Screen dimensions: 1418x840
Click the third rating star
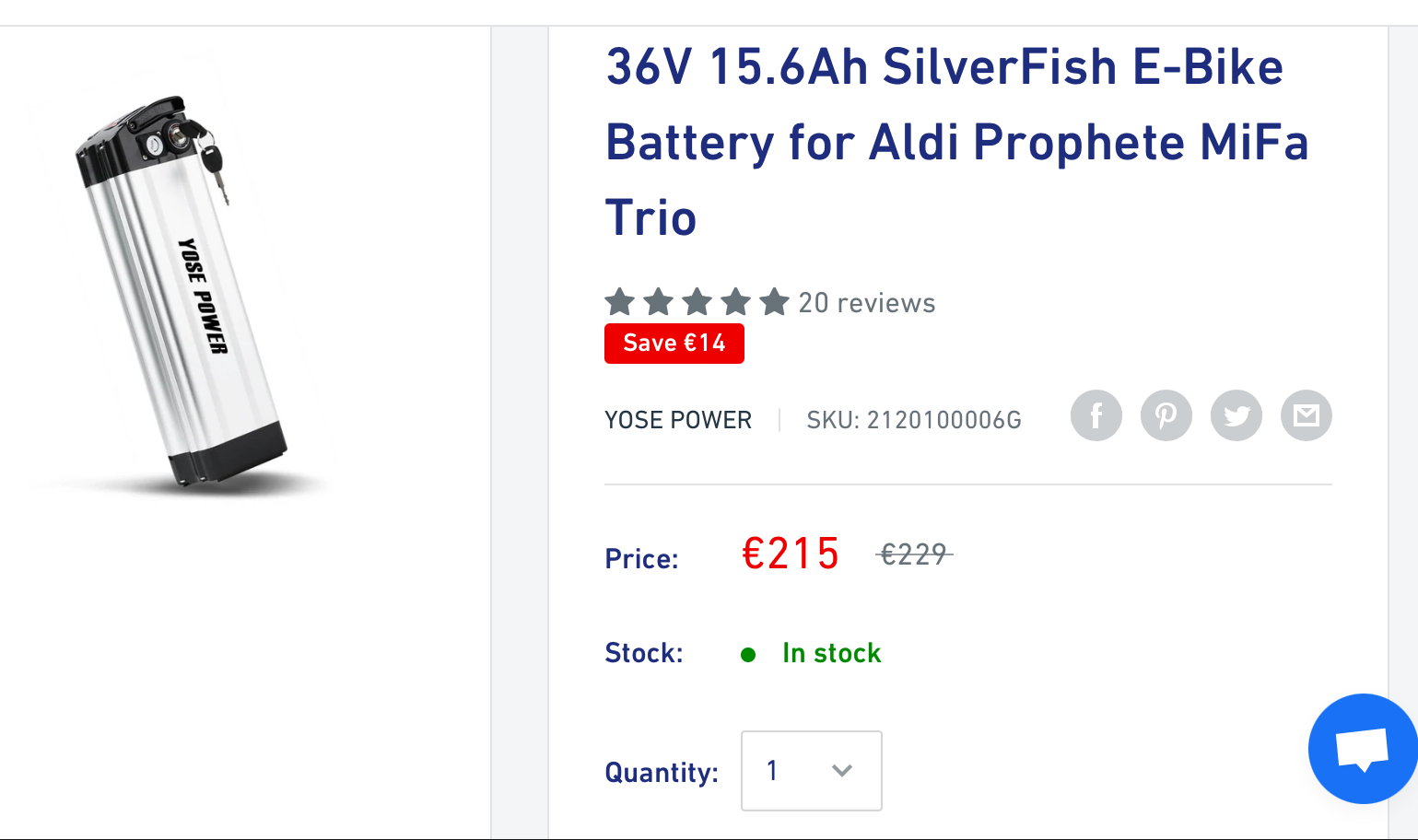(x=697, y=302)
